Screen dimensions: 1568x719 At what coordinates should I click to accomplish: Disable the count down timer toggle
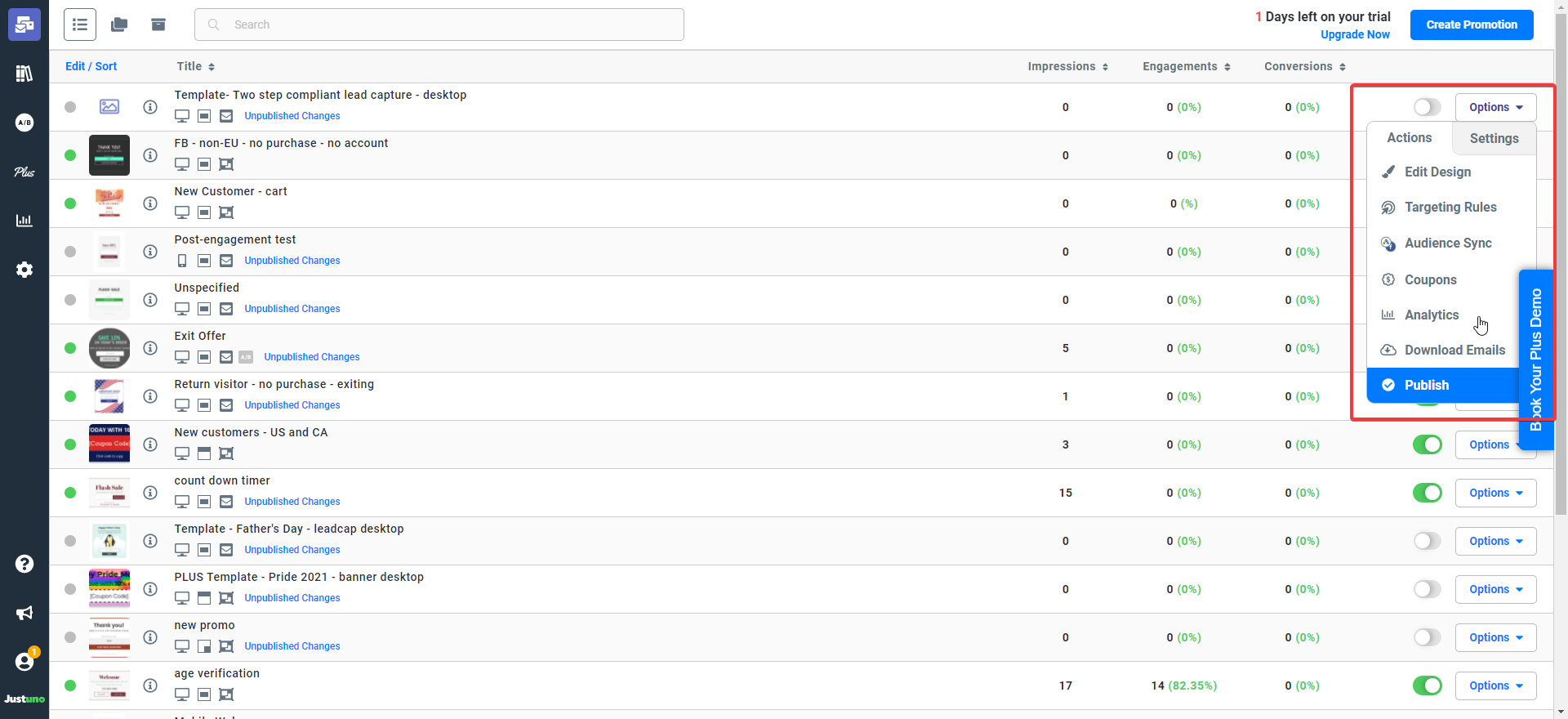click(1427, 493)
